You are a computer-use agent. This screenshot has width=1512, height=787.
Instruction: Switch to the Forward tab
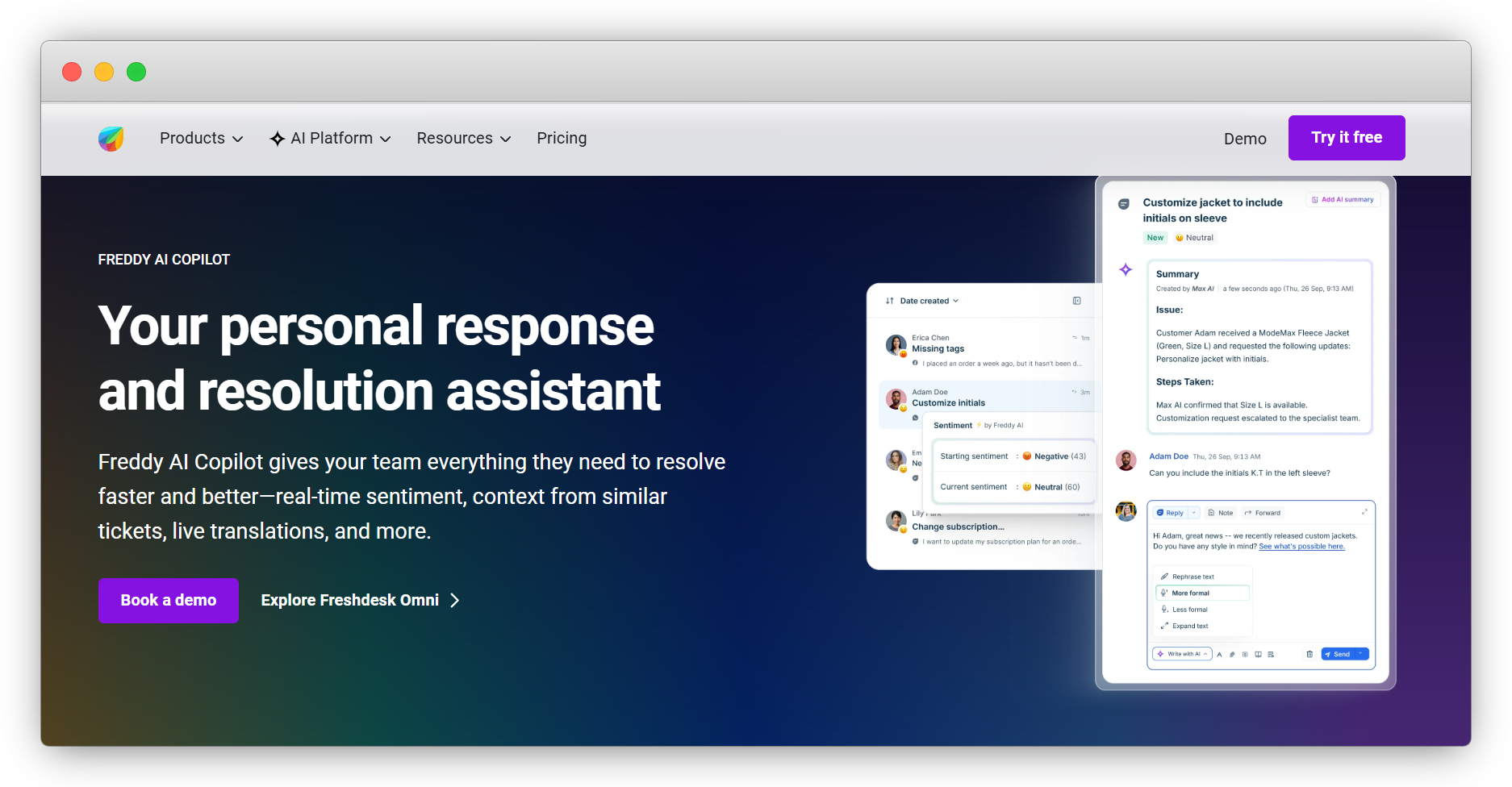tap(1263, 513)
